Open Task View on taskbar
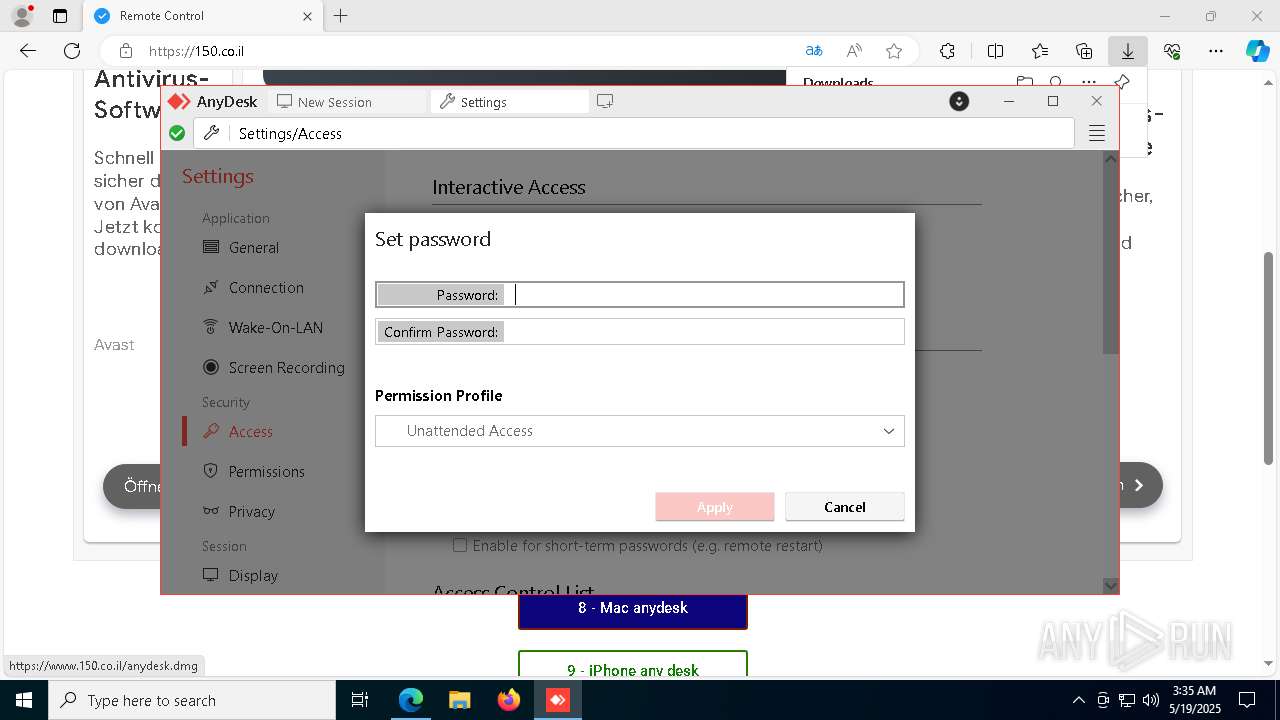The height and width of the screenshot is (720, 1280). pyautogui.click(x=361, y=700)
